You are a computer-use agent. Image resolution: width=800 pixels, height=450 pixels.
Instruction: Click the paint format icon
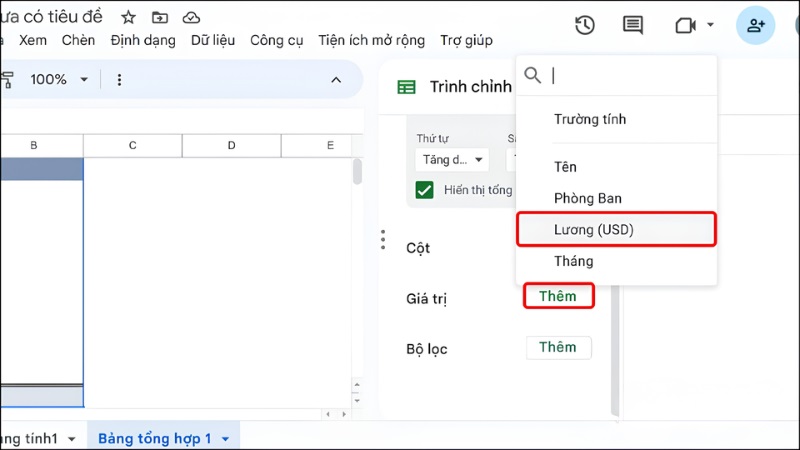pos(7,80)
